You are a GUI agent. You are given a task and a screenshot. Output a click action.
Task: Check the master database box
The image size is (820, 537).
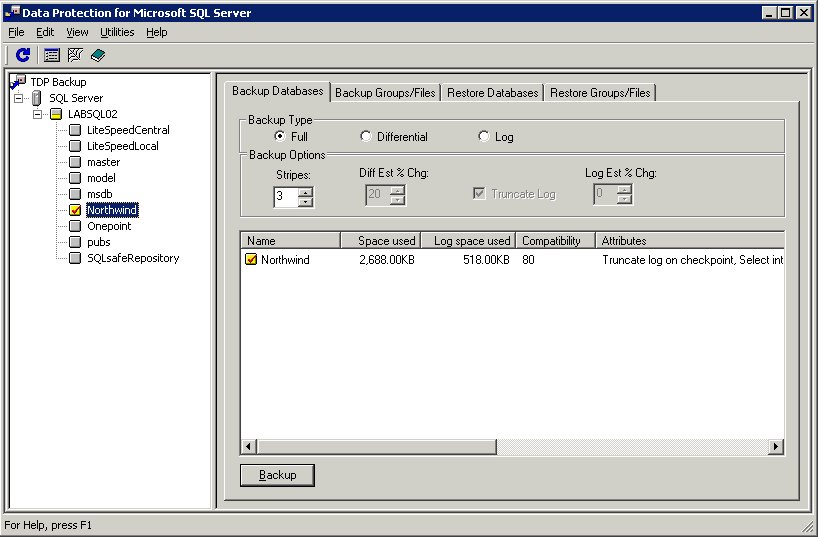click(x=75, y=162)
